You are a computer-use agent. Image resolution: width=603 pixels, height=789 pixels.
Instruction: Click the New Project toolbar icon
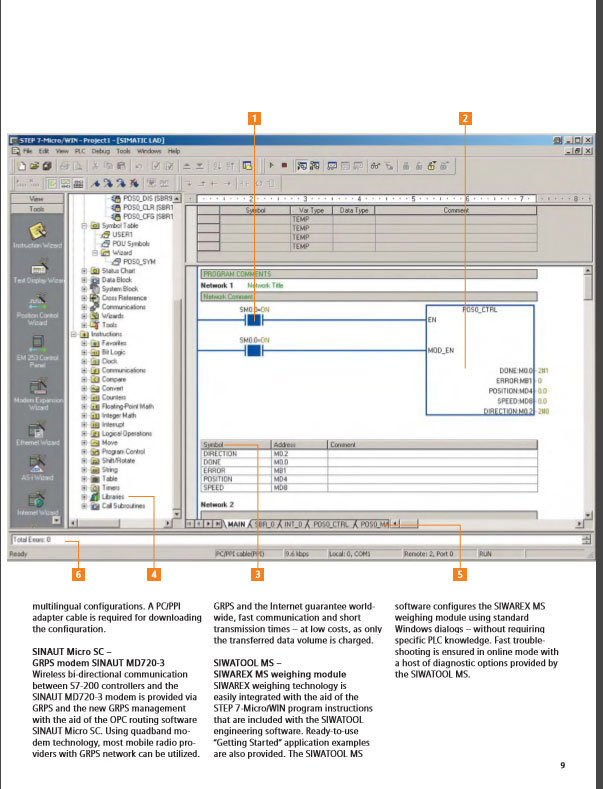[x=22, y=166]
